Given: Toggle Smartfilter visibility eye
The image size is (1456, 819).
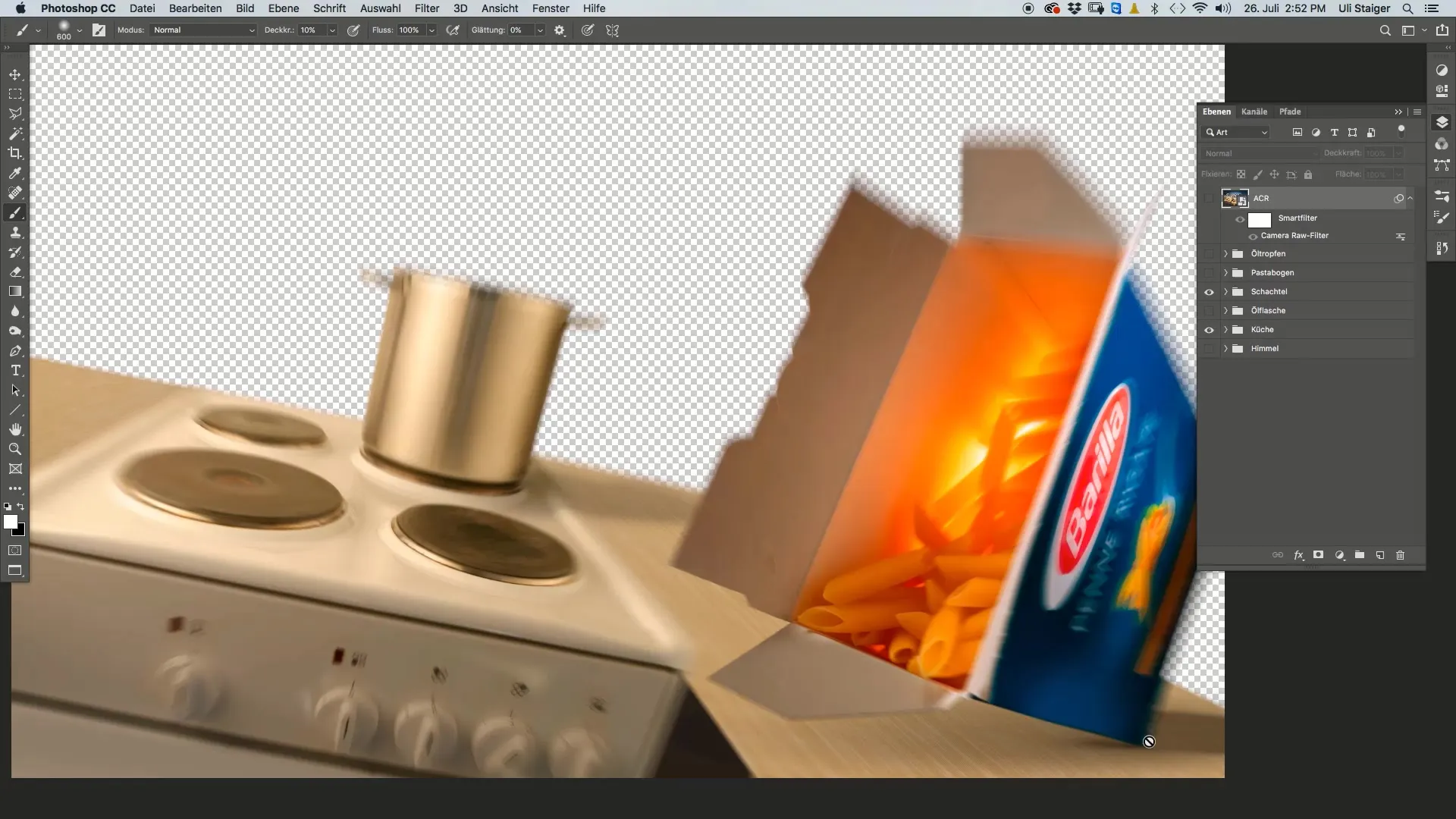Looking at the screenshot, I should [1241, 220].
